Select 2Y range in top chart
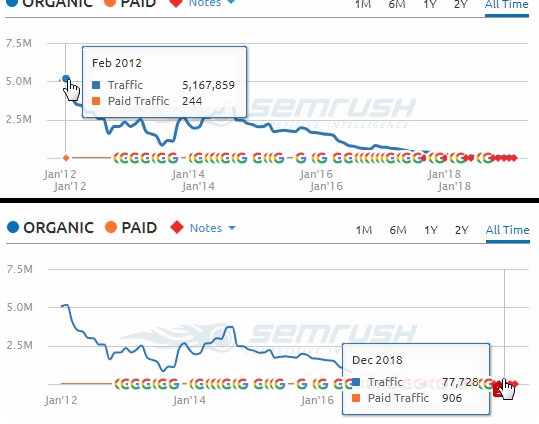The width and height of the screenshot is (539, 424). [461, 4]
